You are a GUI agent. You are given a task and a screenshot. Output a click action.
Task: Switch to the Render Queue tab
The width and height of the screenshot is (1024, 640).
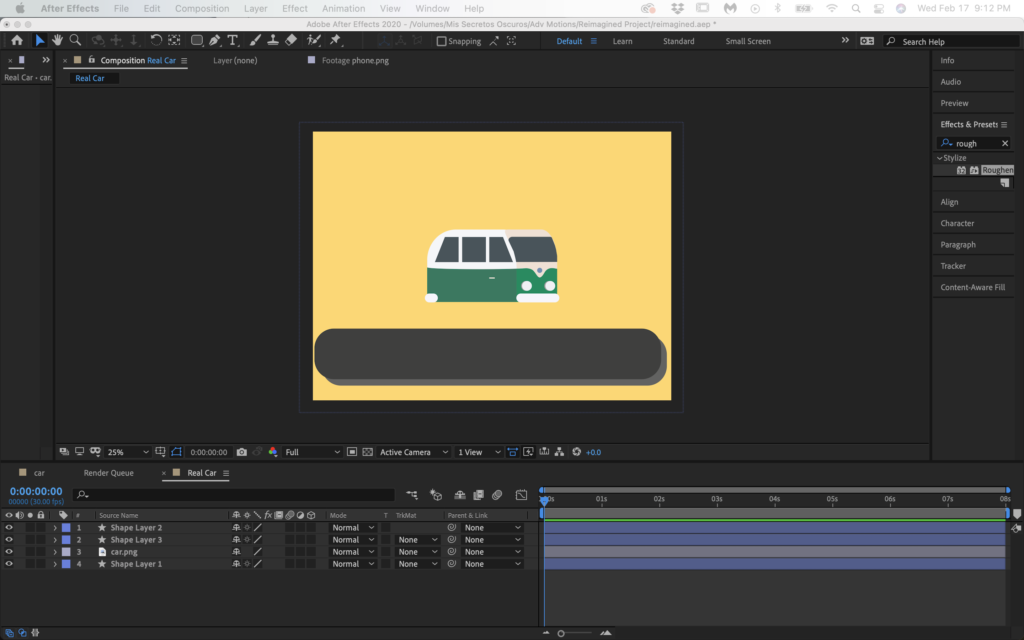pyautogui.click(x=108, y=473)
